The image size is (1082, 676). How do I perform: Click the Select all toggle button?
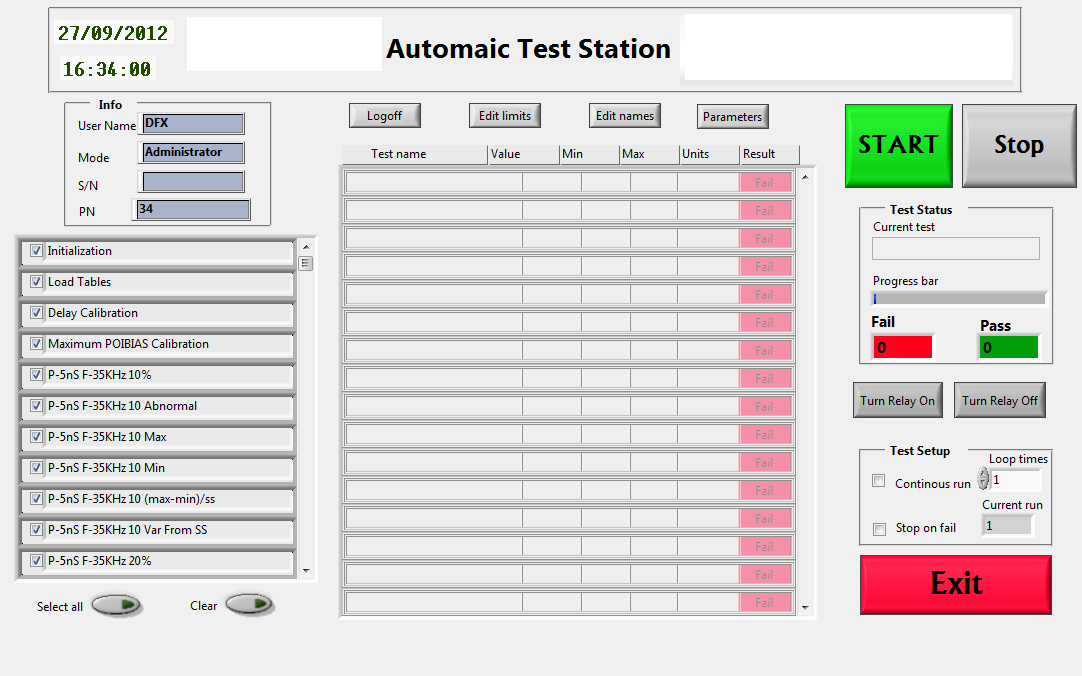[x=117, y=605]
